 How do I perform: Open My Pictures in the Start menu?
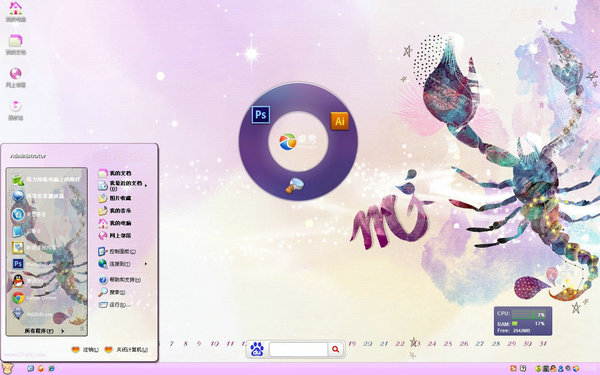click(x=115, y=198)
